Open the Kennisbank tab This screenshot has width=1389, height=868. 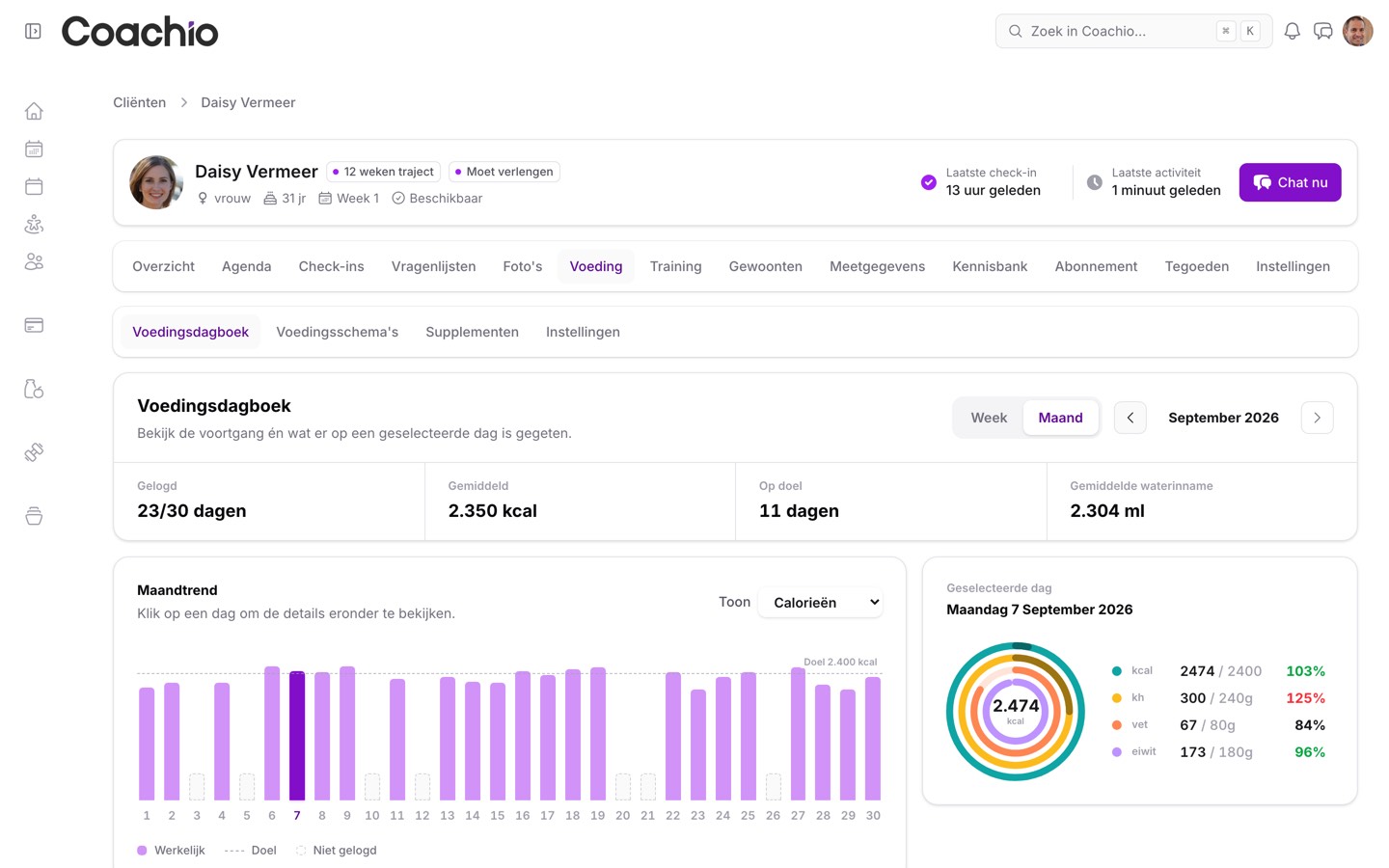(x=990, y=266)
